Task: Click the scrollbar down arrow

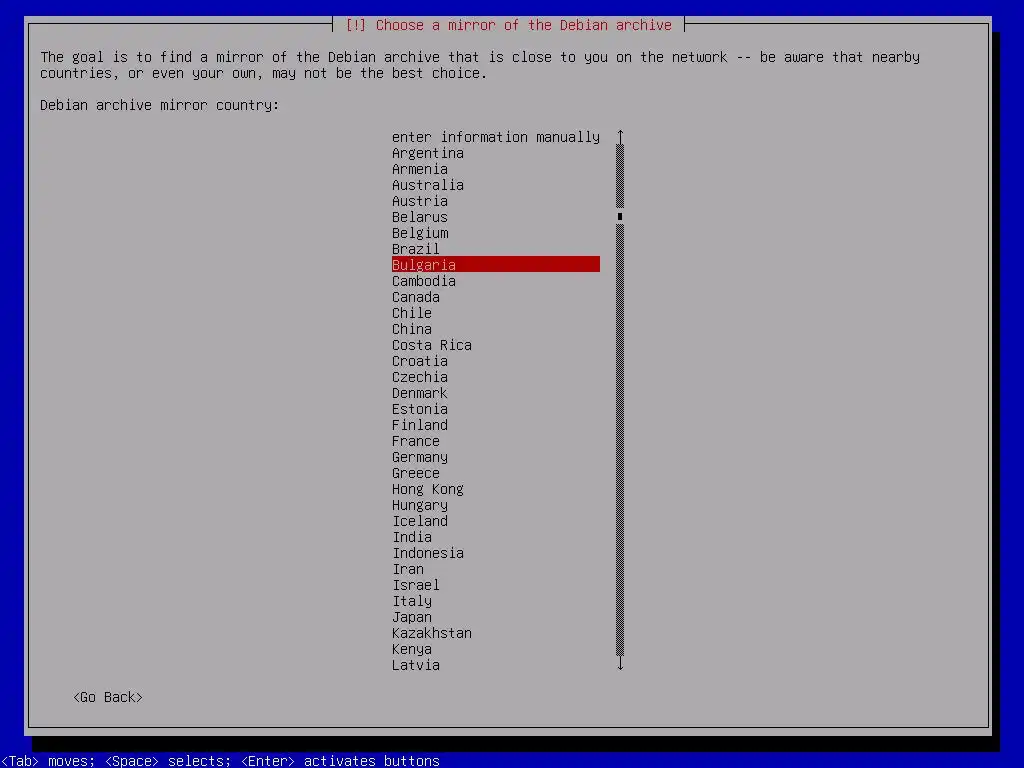Action: pos(620,664)
